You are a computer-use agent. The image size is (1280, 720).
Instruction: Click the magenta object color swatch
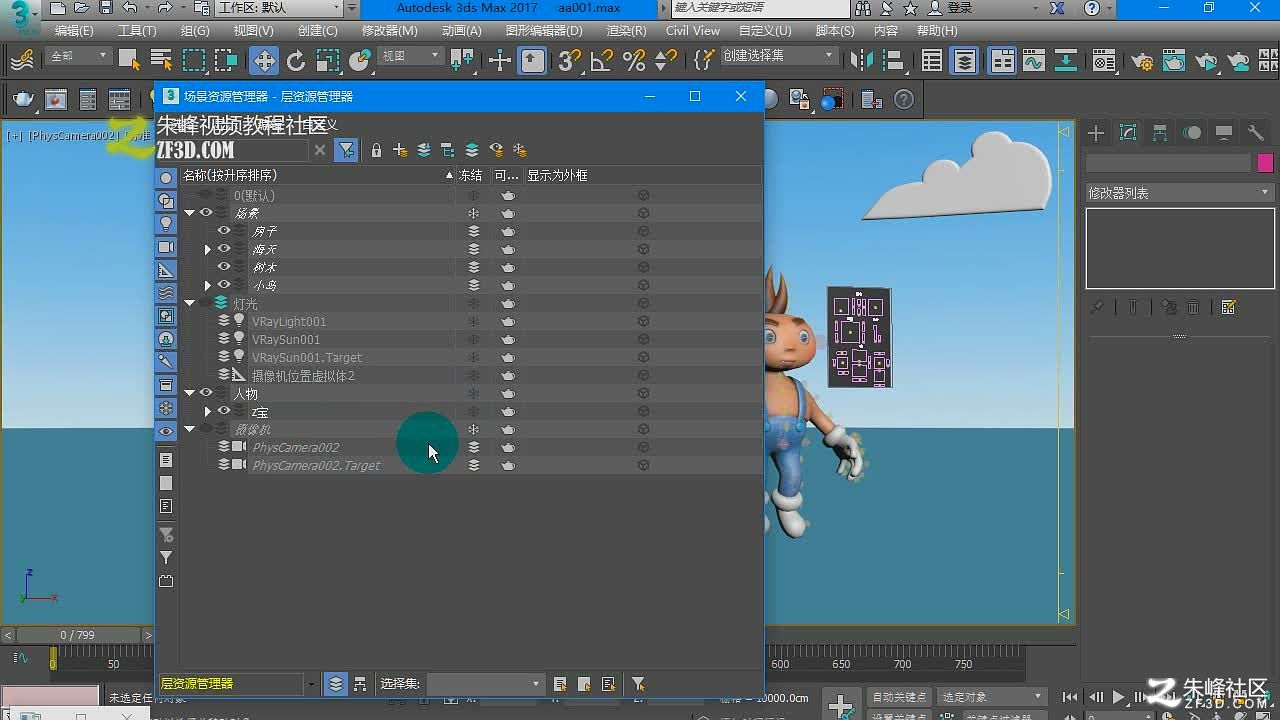tap(1265, 163)
